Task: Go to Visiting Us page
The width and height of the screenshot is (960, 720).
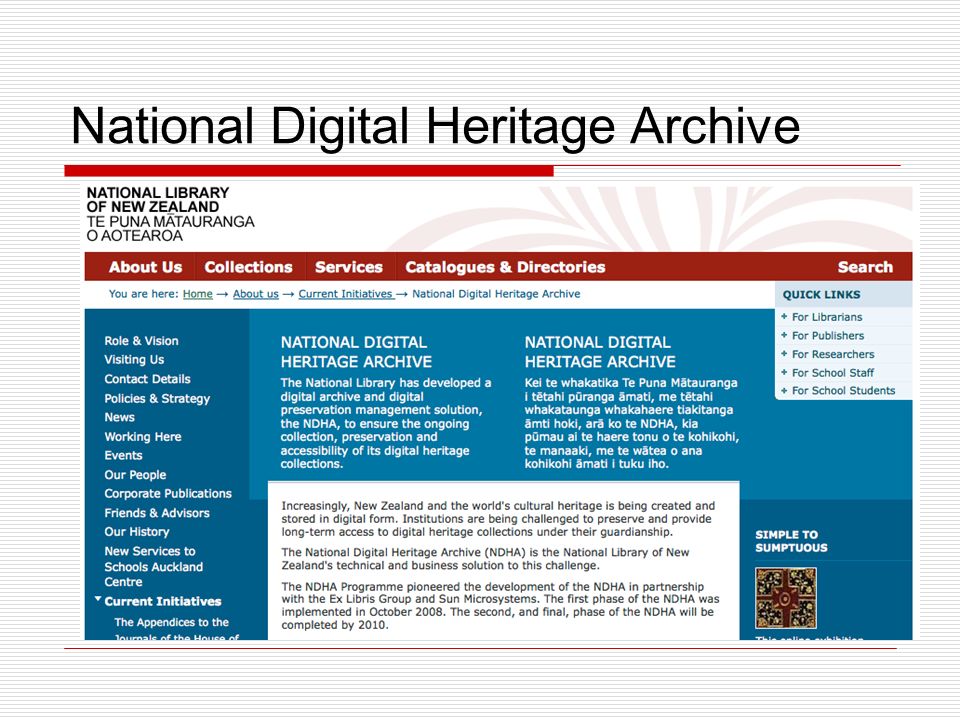Action: [134, 359]
